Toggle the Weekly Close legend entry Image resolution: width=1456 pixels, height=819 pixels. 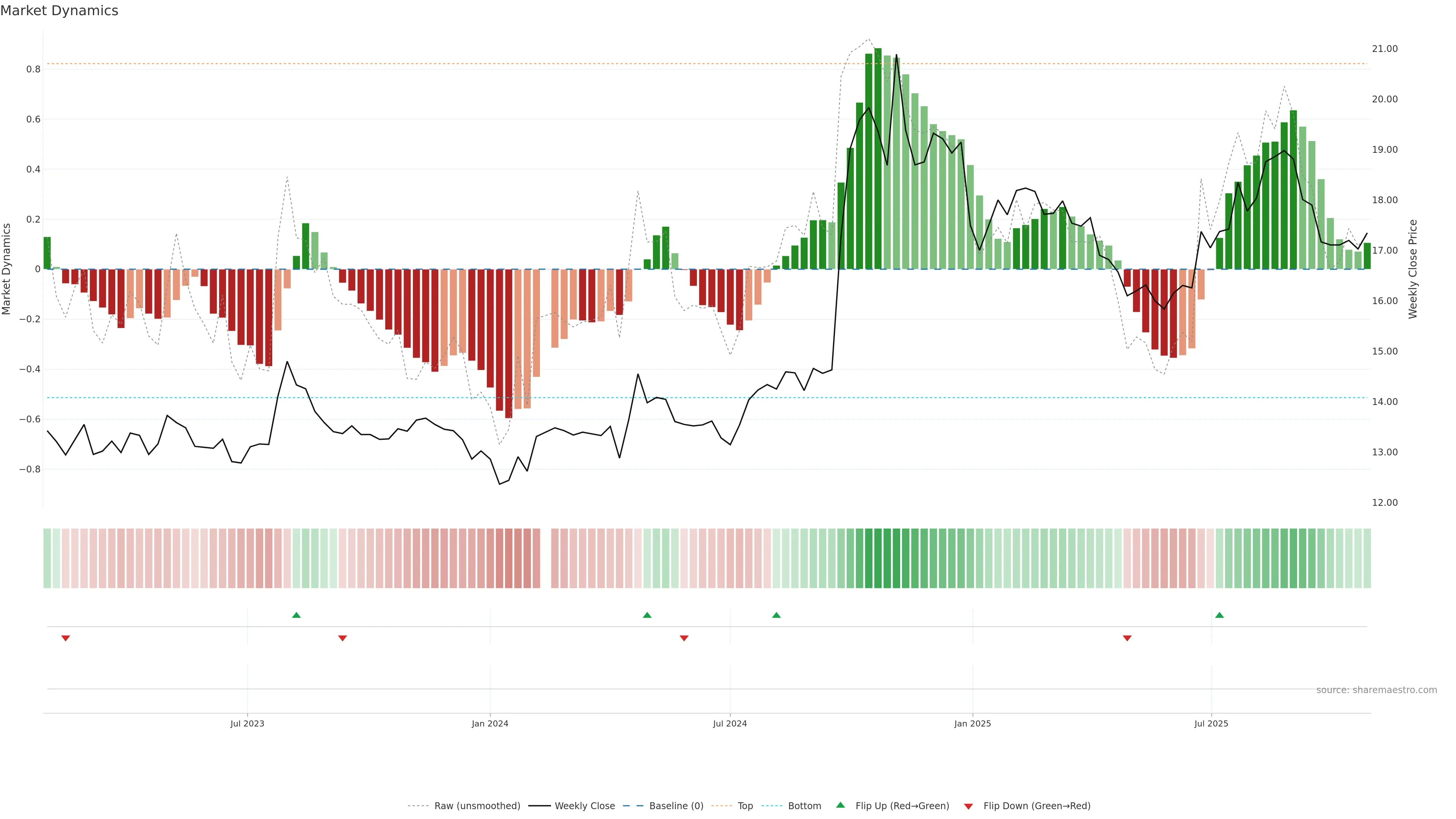pos(584,806)
